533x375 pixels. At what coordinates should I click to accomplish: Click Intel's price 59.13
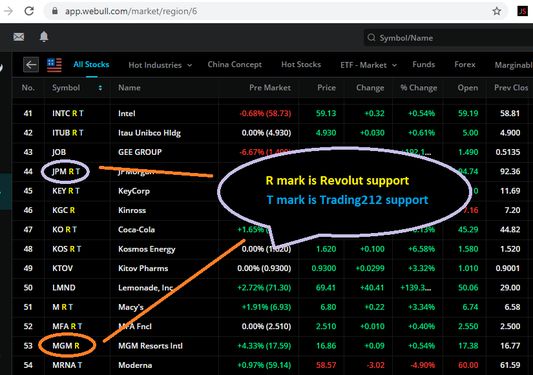(326, 114)
